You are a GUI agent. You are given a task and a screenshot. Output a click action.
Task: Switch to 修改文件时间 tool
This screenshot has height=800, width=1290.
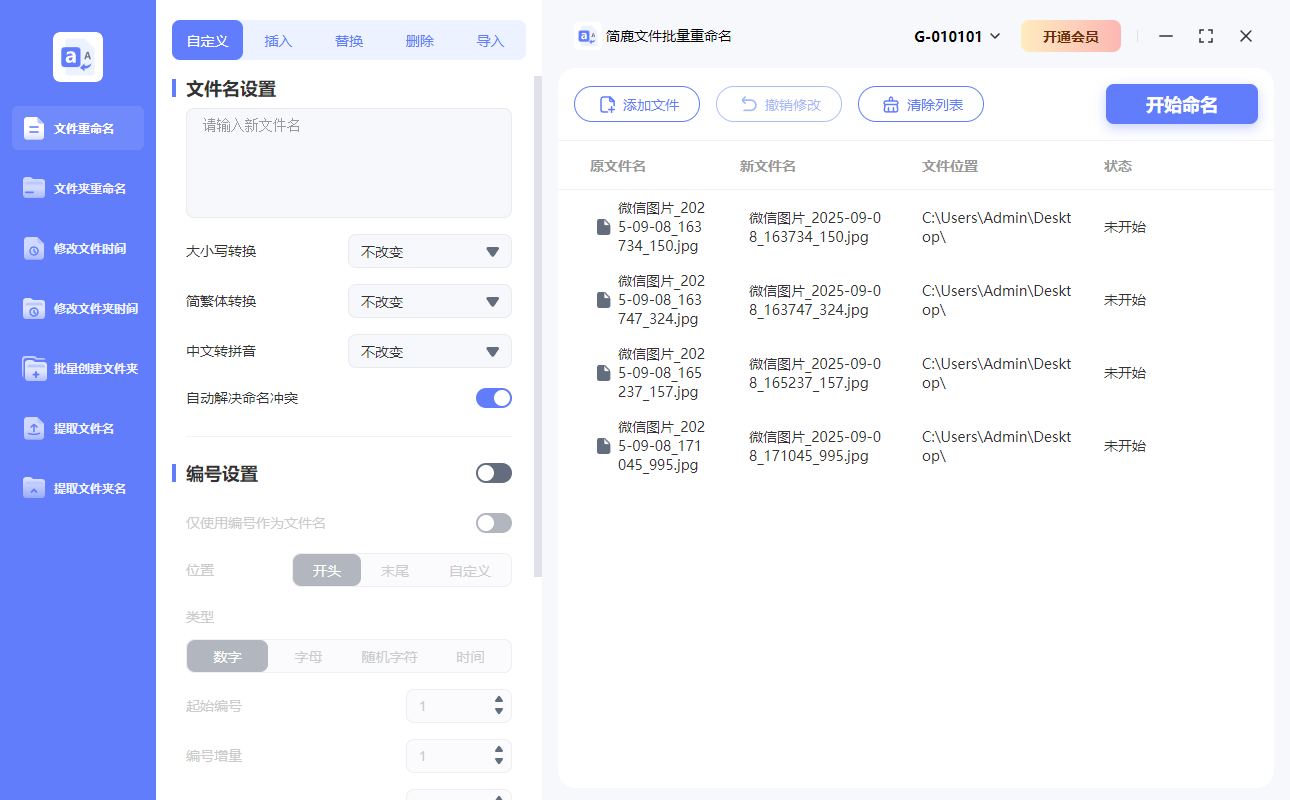[77, 248]
